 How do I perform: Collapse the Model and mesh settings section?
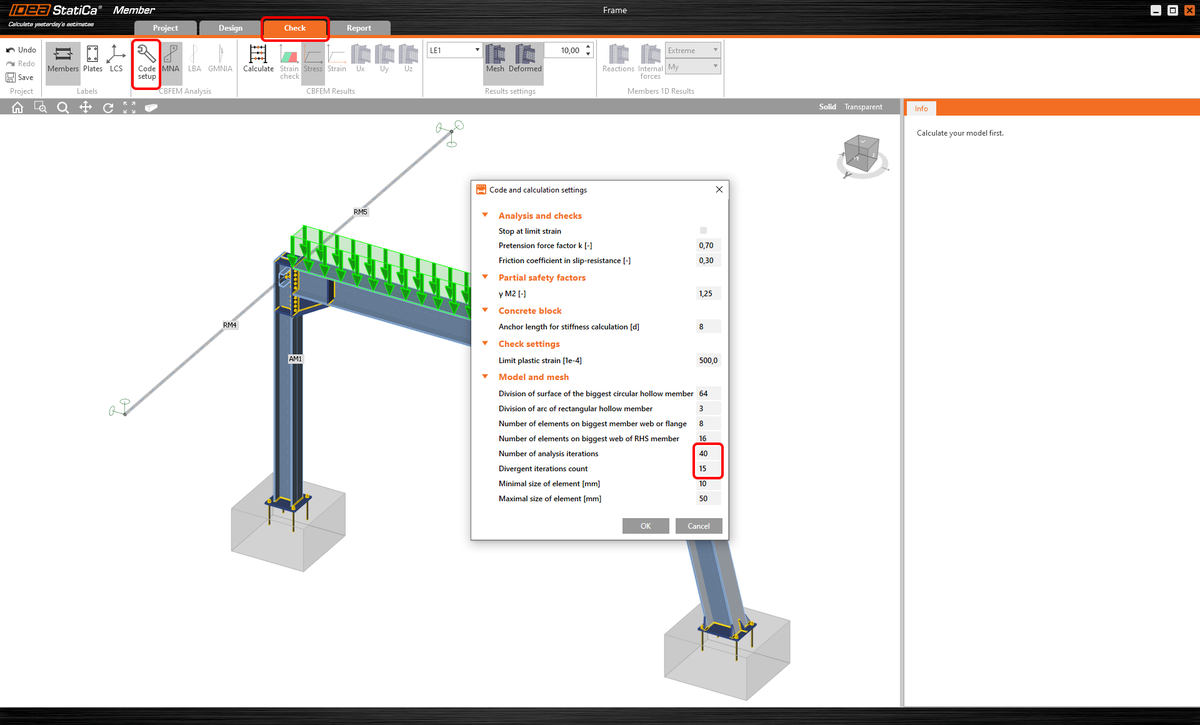click(485, 376)
